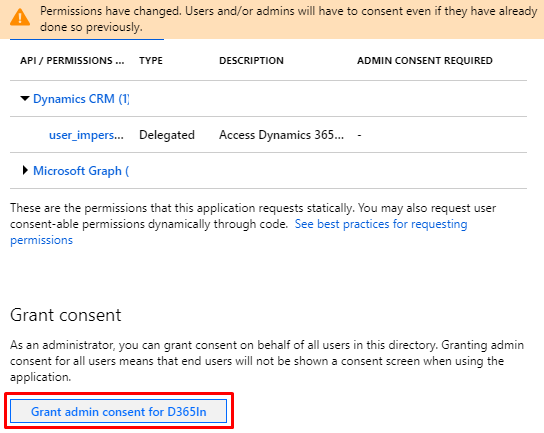Click the ADMIN CONSENT REQUIRED column header
Image resolution: width=544 pixels, height=433 pixels.
click(x=425, y=60)
